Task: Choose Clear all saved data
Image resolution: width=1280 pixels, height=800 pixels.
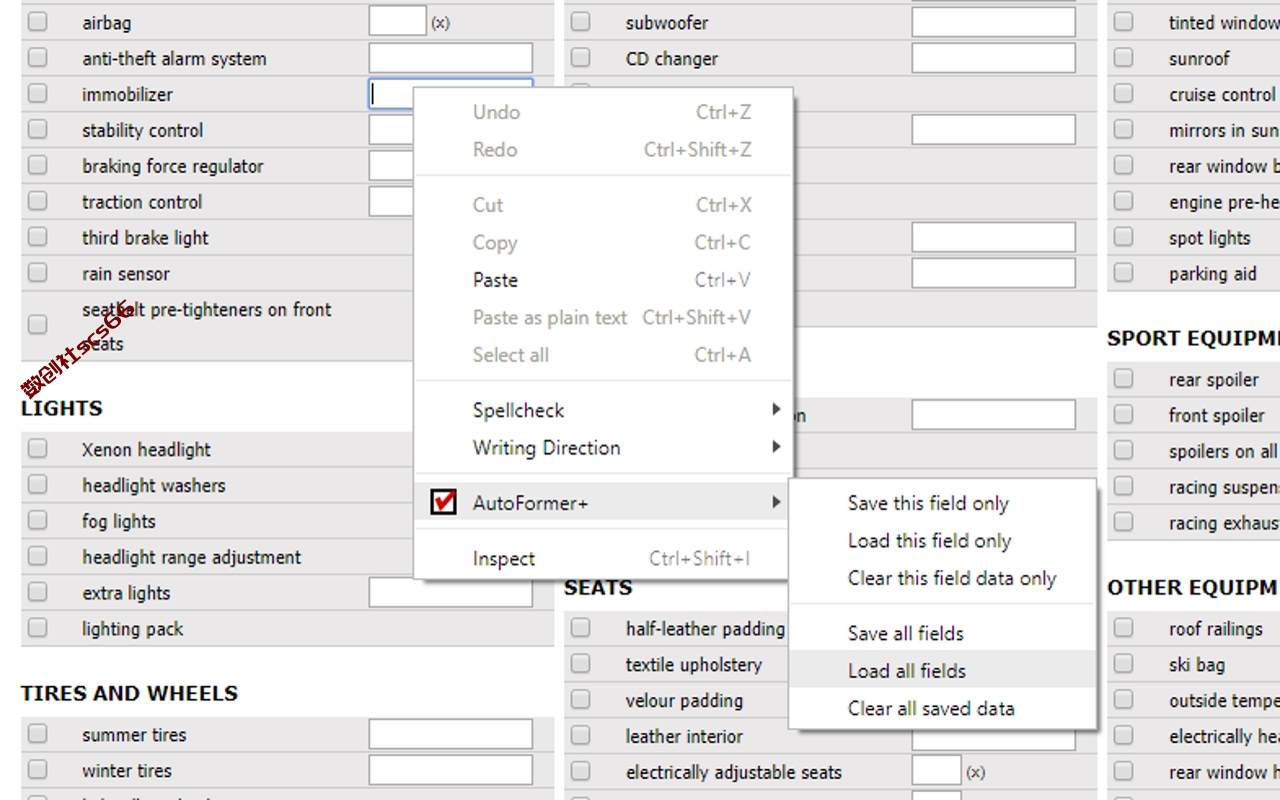Action: [x=943, y=708]
